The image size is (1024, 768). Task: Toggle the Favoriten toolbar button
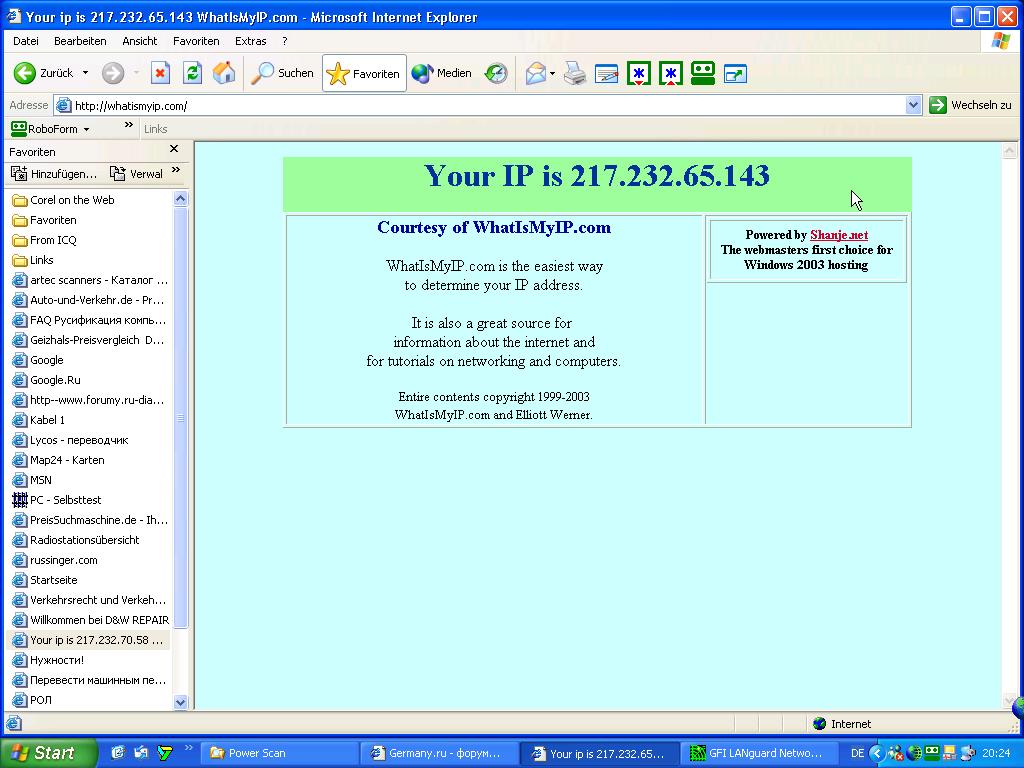click(x=364, y=73)
